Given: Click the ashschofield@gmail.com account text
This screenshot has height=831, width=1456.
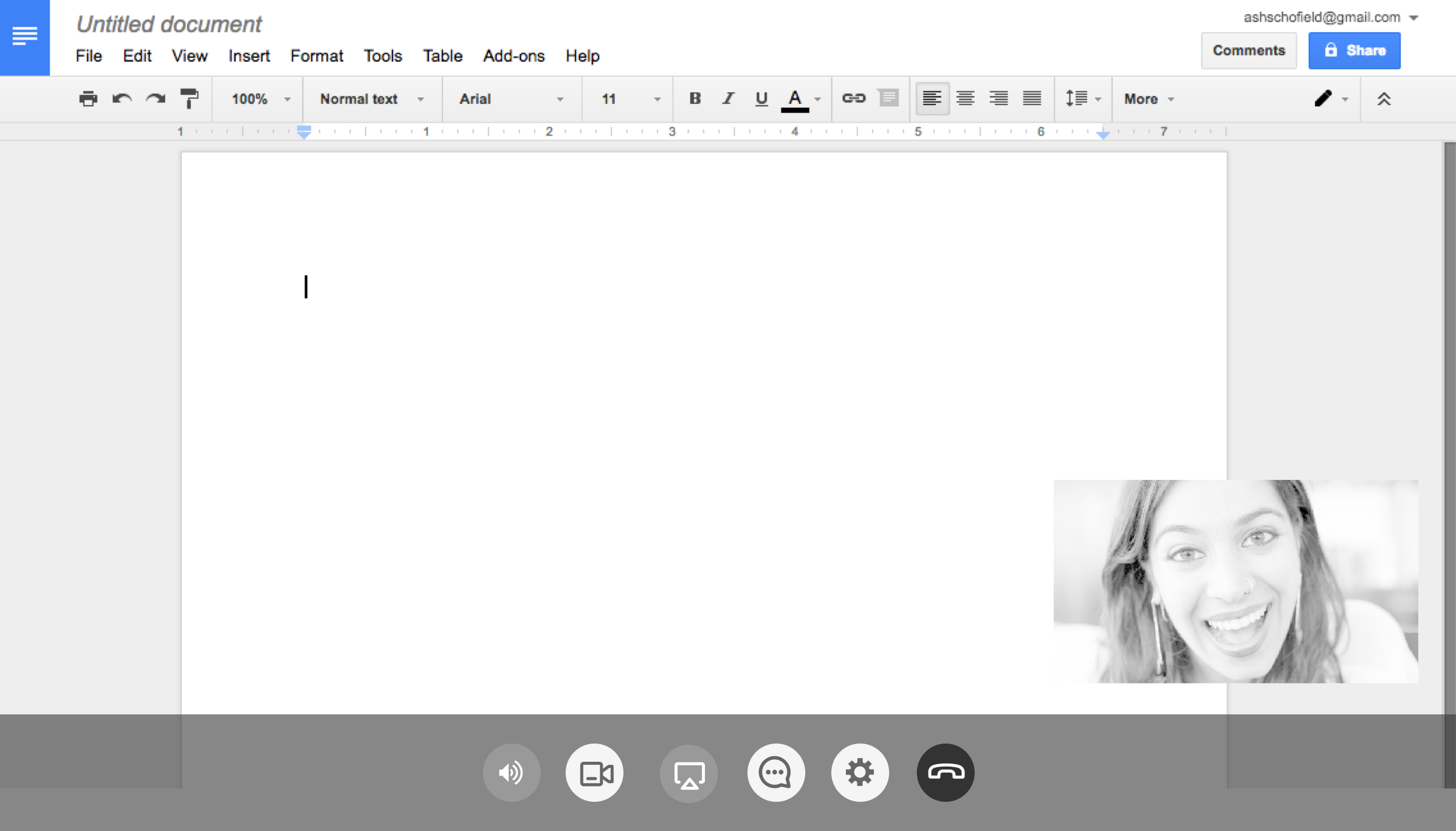Looking at the screenshot, I should (1322, 17).
